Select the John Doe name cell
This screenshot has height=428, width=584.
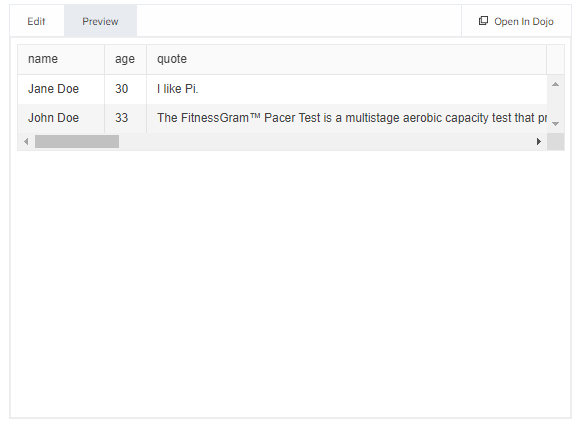click(x=61, y=118)
